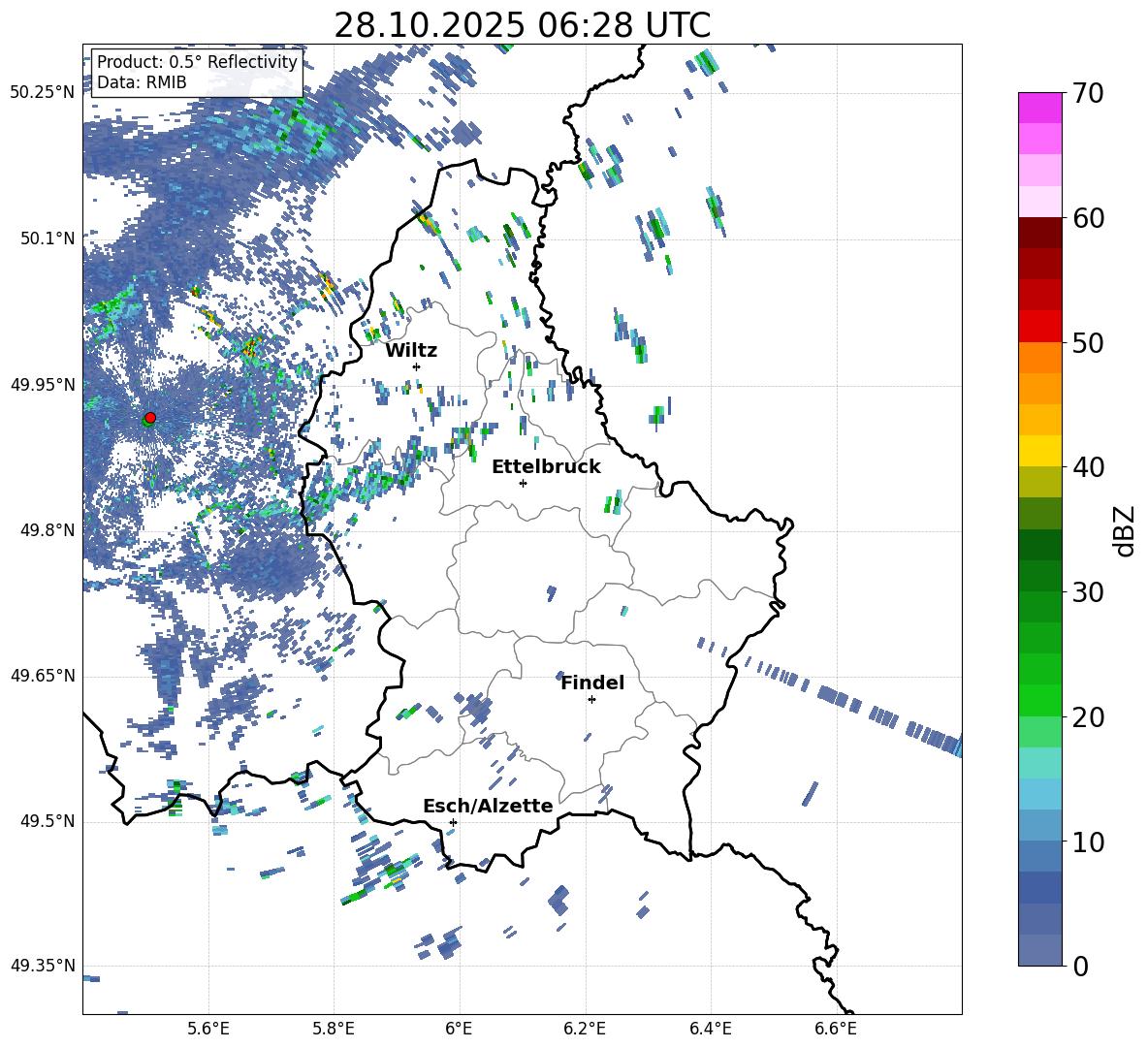The width and height of the screenshot is (1148, 1048).
Task: Click the Product 0.5° Reflectivity info box
Action: (x=197, y=72)
